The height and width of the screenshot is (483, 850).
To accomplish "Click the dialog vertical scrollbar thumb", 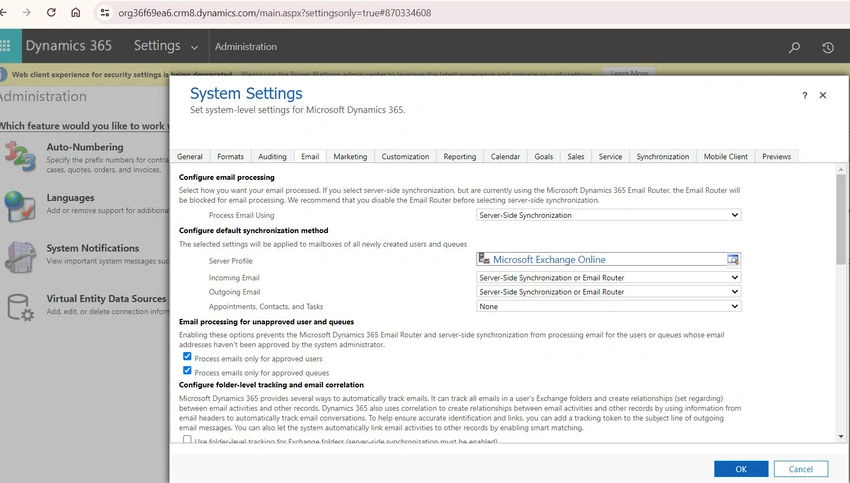I will pyautogui.click(x=841, y=219).
